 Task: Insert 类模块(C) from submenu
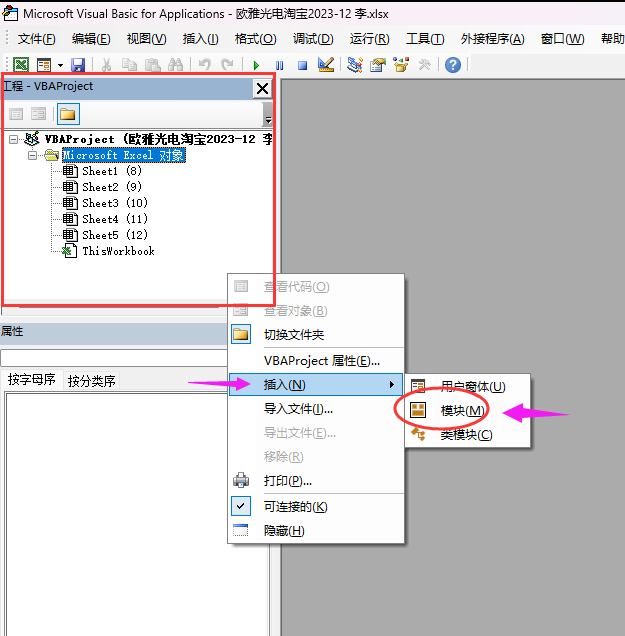(467, 434)
